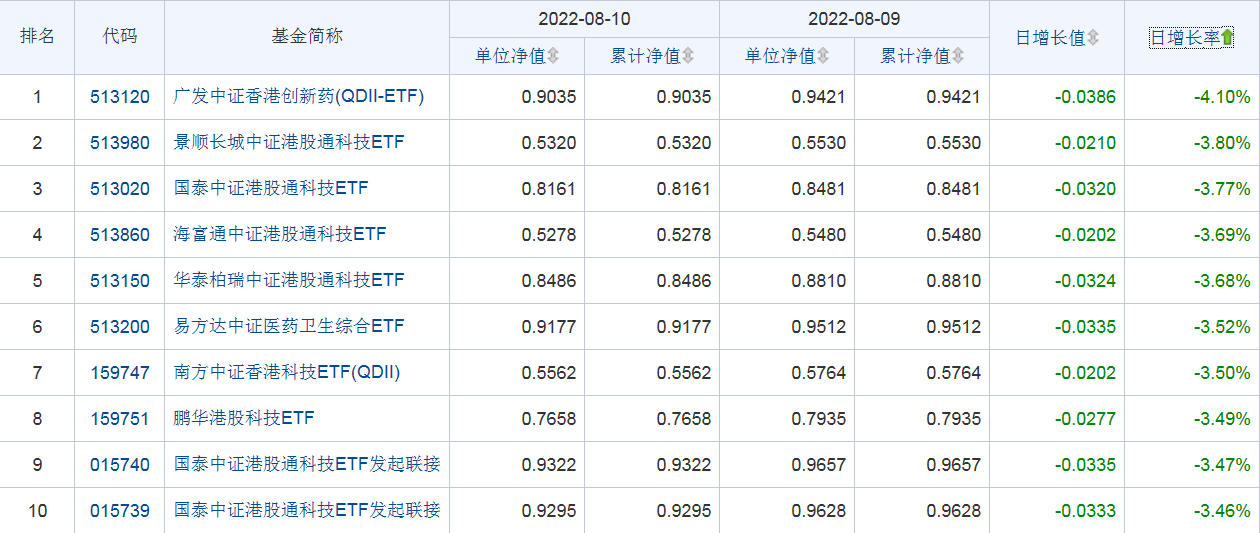Sort by 2022-08-09 单位净值 arrow icon
1260x533 pixels.
(823, 57)
